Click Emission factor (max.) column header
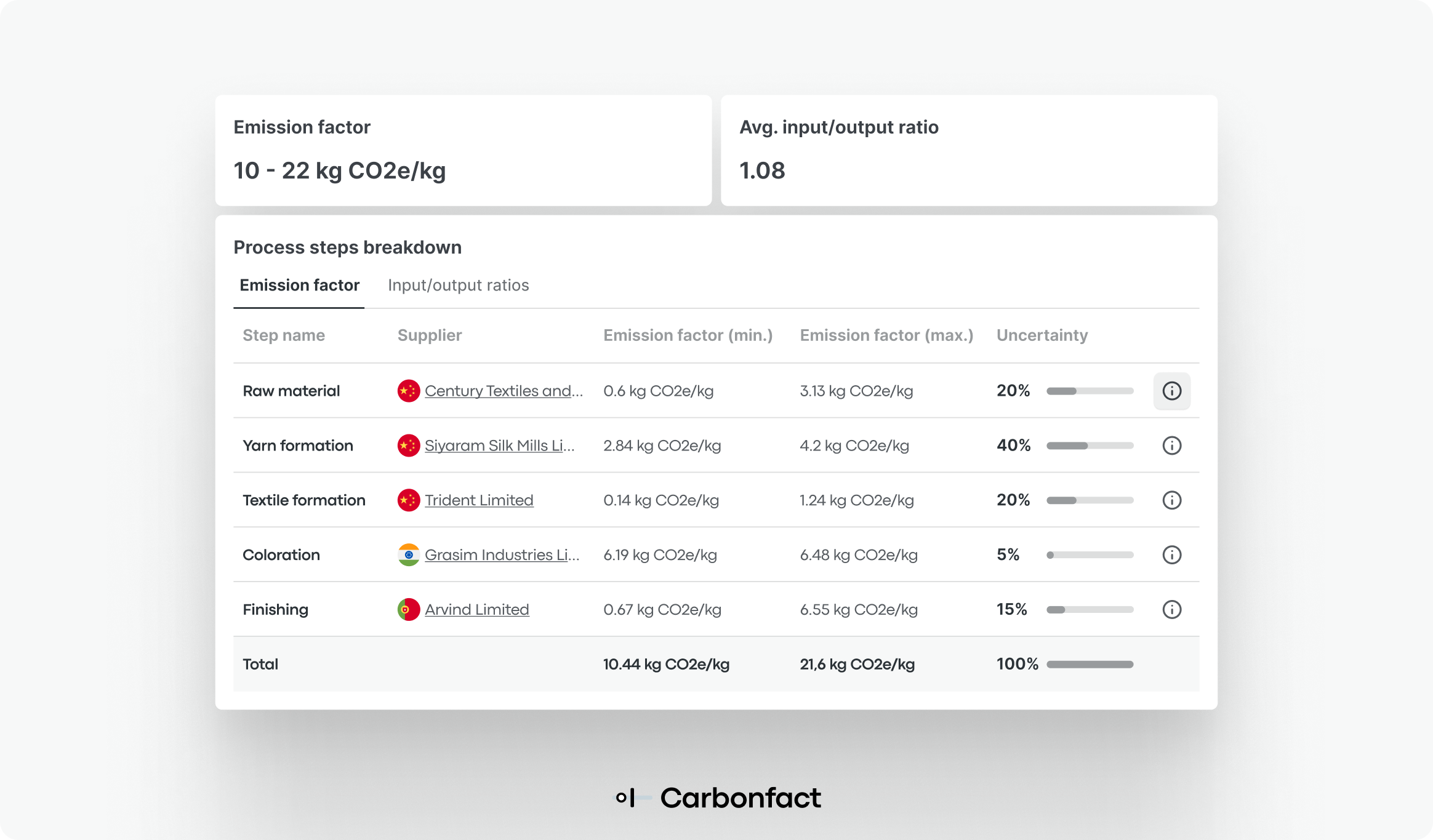This screenshot has width=1433, height=840. (x=886, y=335)
